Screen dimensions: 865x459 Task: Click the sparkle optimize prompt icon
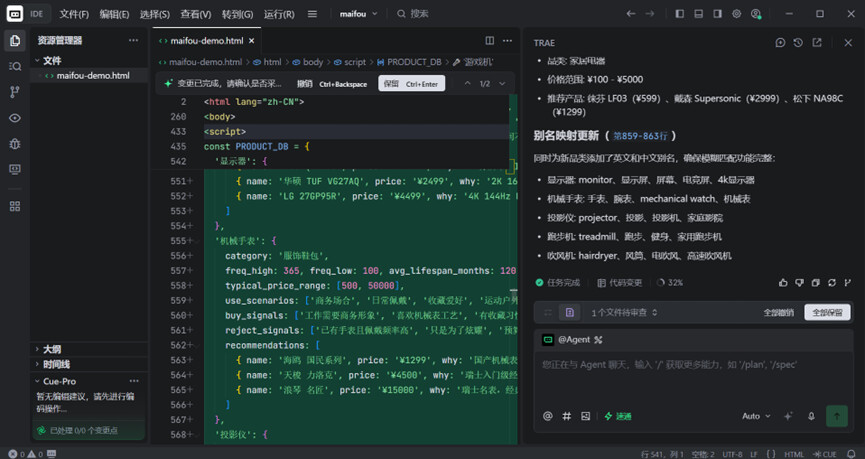(x=788, y=416)
